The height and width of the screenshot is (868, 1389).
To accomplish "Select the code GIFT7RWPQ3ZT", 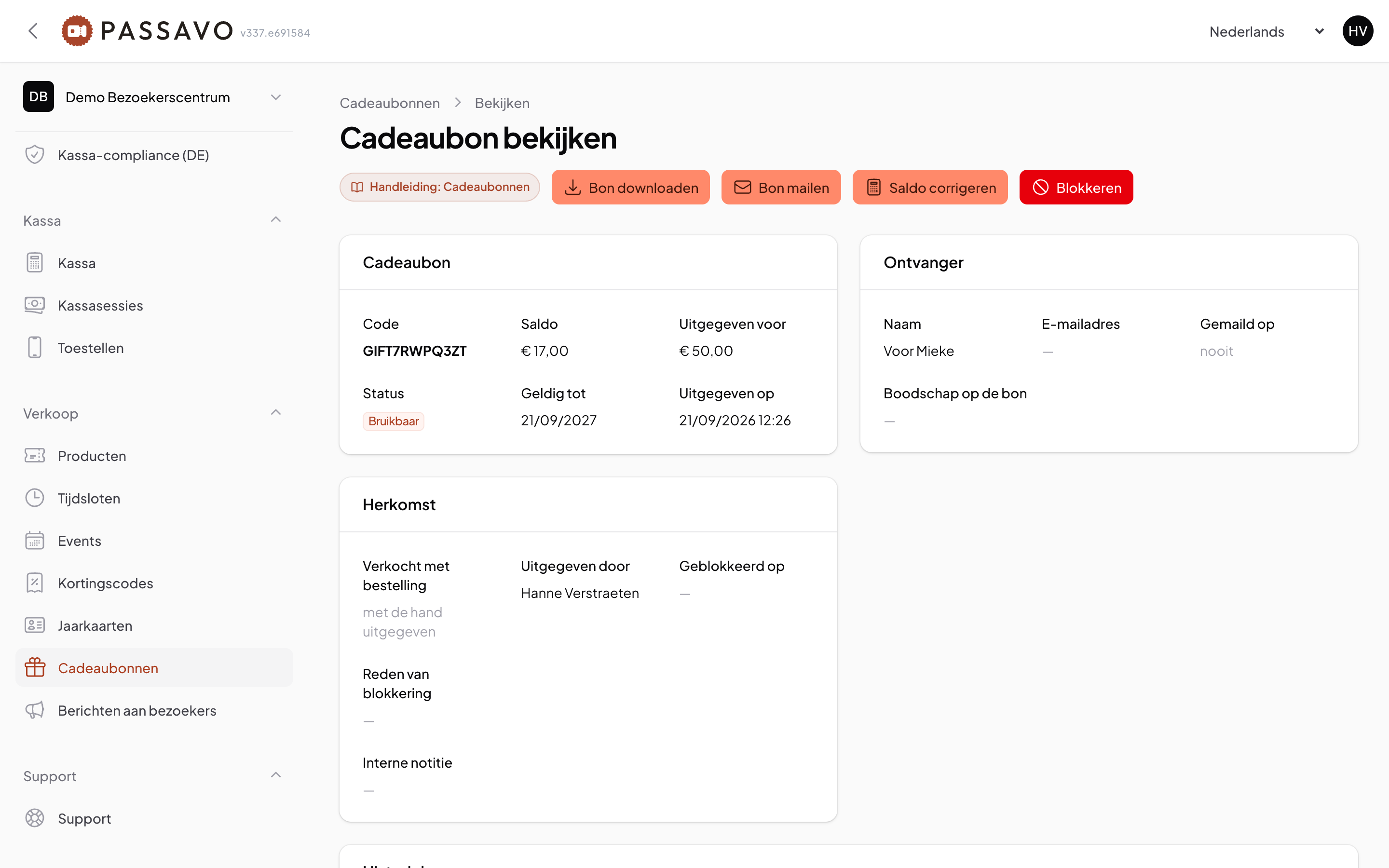I will click(414, 351).
